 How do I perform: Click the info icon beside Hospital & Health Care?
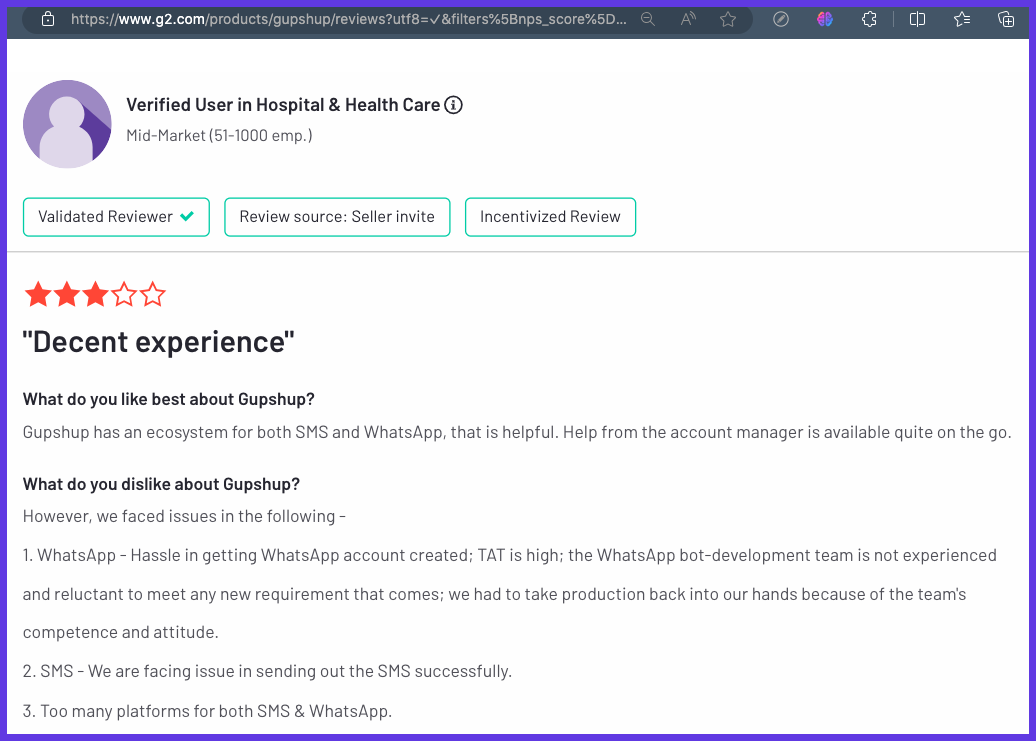(453, 105)
